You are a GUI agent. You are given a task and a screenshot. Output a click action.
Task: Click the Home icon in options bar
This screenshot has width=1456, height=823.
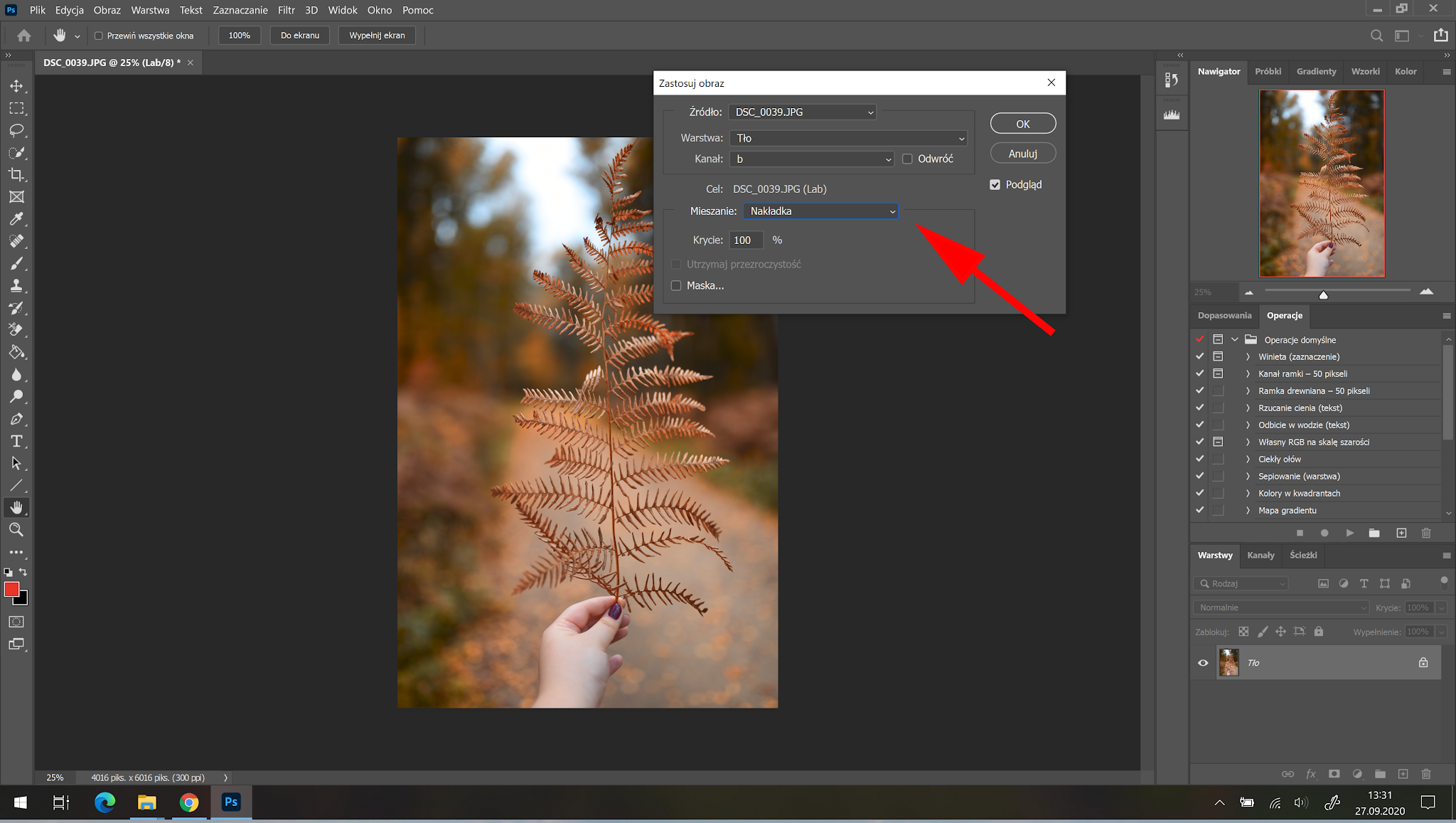click(x=24, y=35)
